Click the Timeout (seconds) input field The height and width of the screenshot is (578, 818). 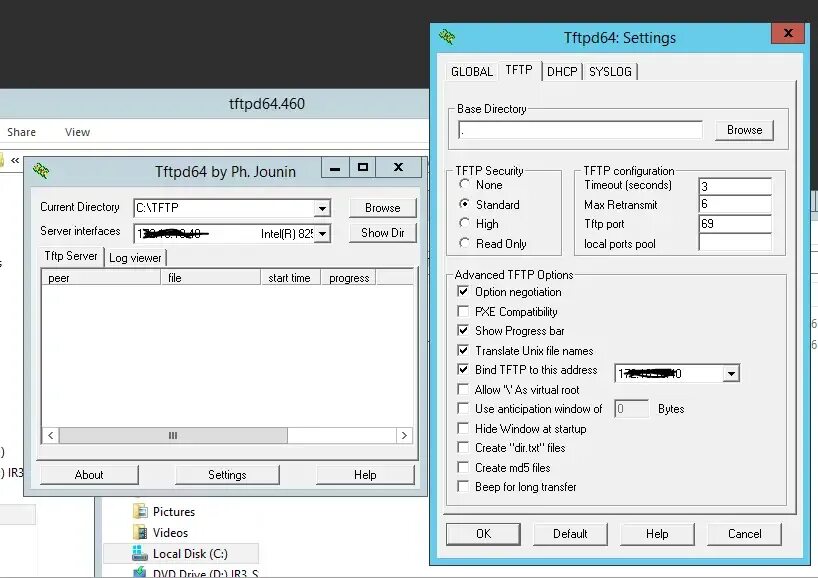pos(735,186)
